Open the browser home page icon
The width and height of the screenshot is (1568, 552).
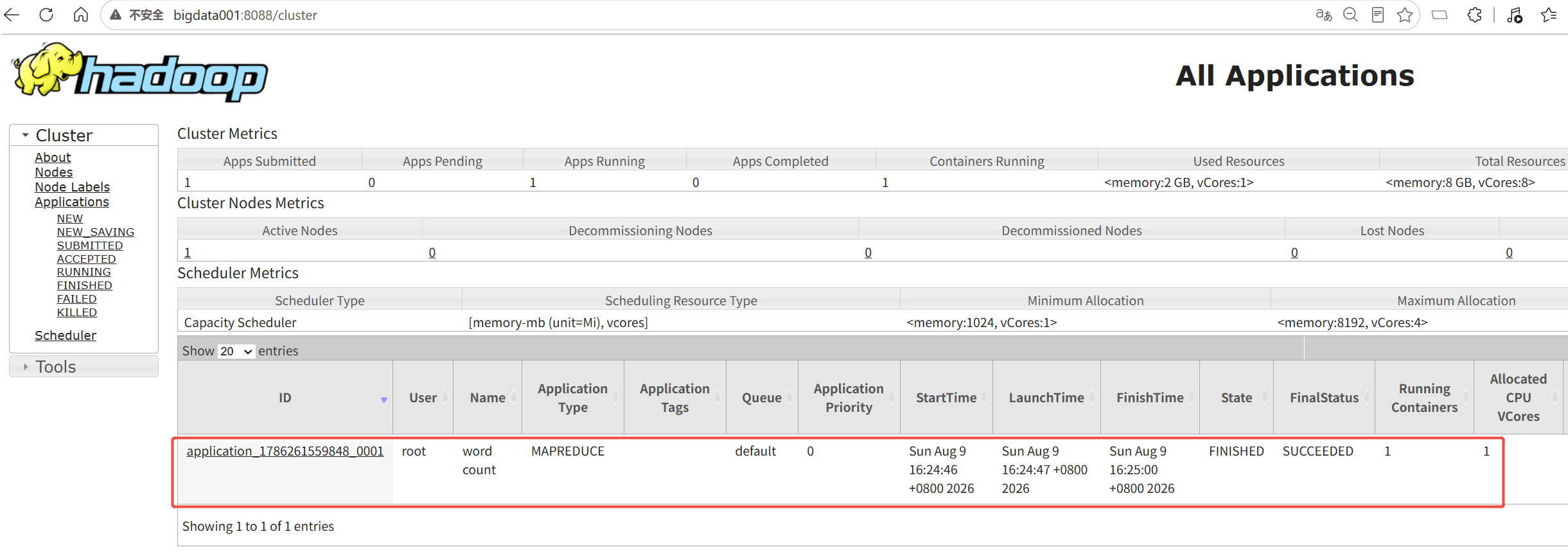pos(81,15)
